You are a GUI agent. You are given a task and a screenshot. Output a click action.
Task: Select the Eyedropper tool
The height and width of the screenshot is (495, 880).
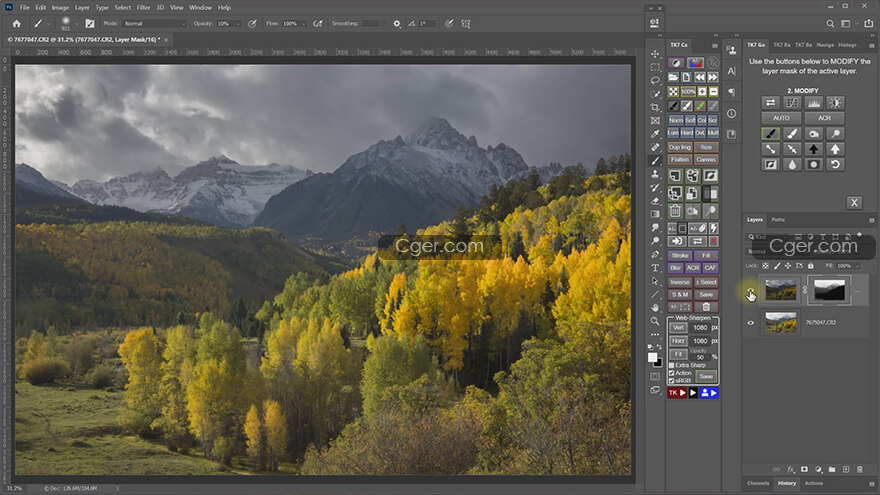[x=655, y=134]
